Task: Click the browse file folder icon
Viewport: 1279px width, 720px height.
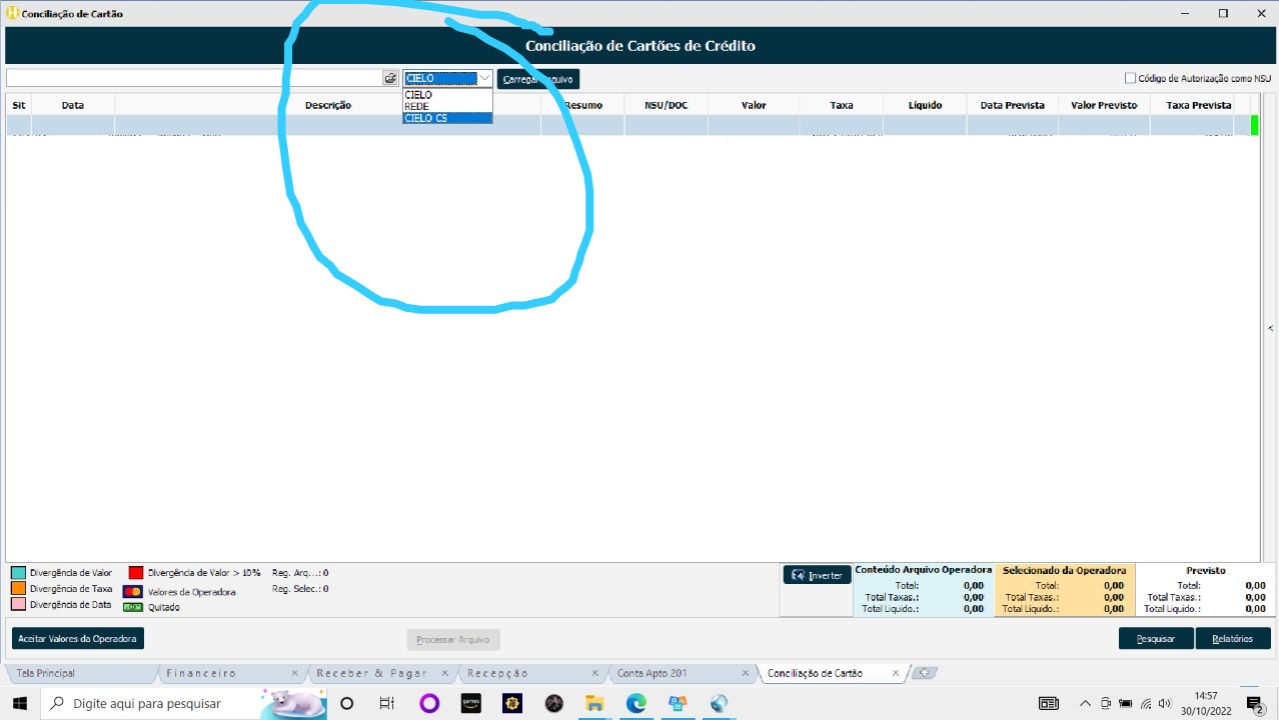Action: [x=390, y=78]
